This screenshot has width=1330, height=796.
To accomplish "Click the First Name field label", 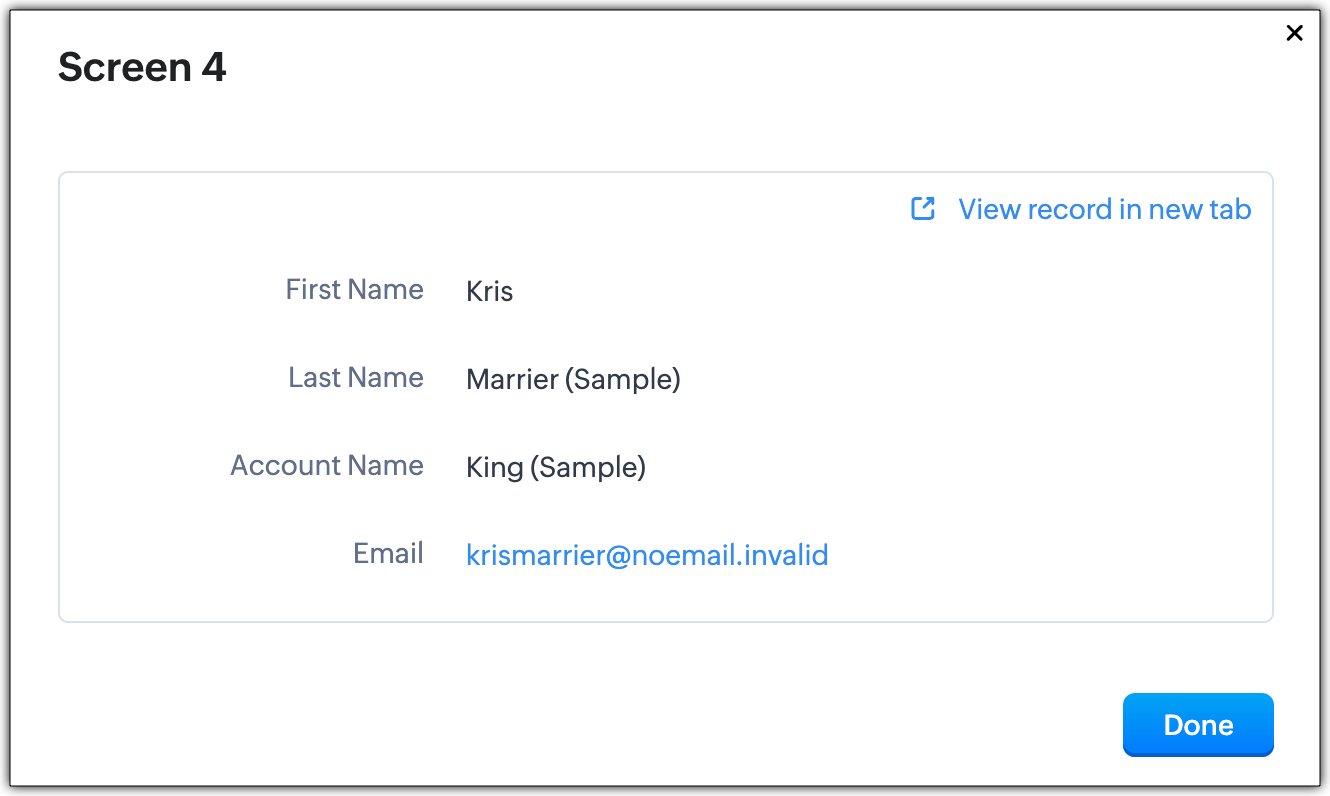I will [x=354, y=290].
